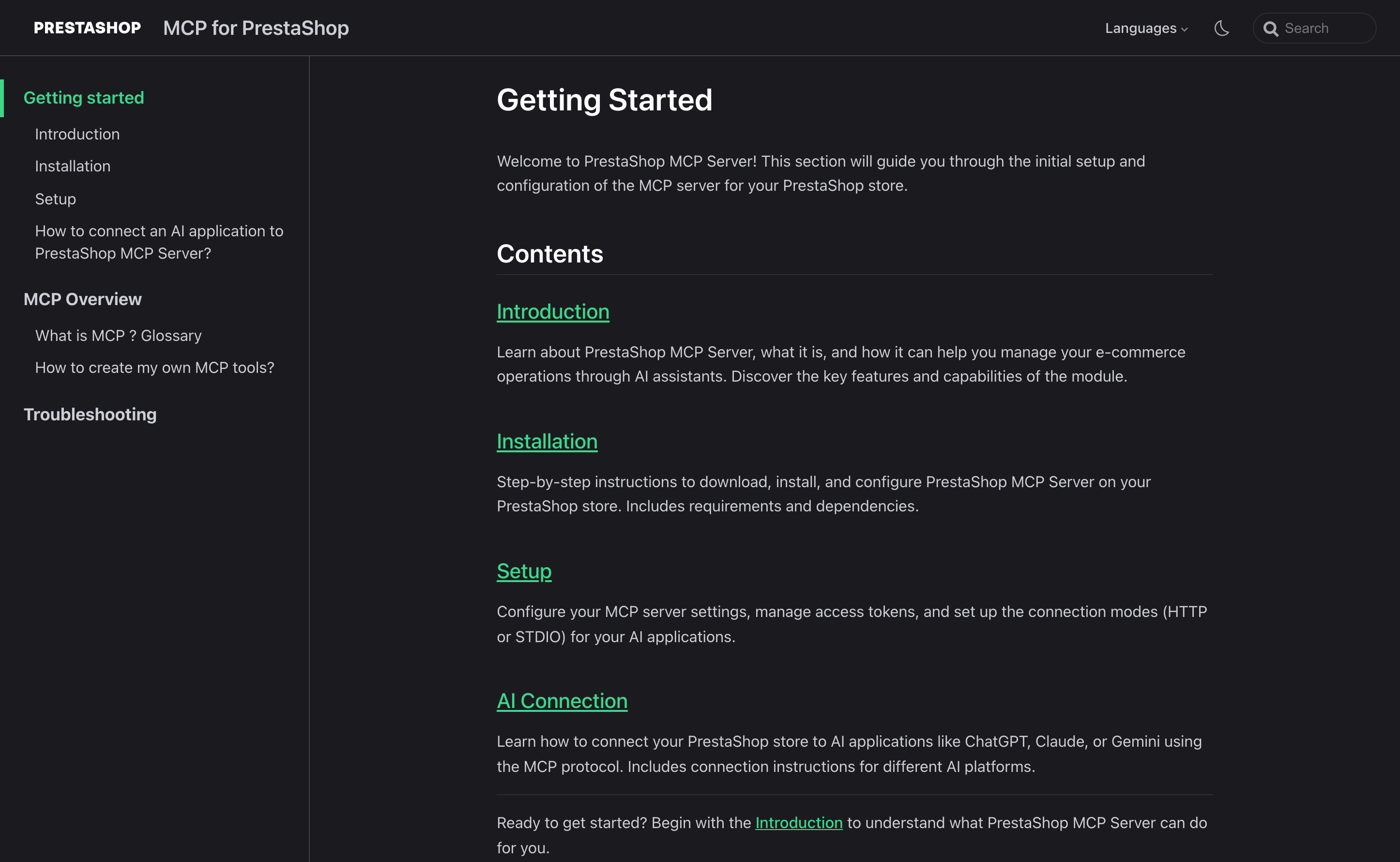Open MCP for PrestaShop home title
1400x862 pixels.
click(256, 28)
